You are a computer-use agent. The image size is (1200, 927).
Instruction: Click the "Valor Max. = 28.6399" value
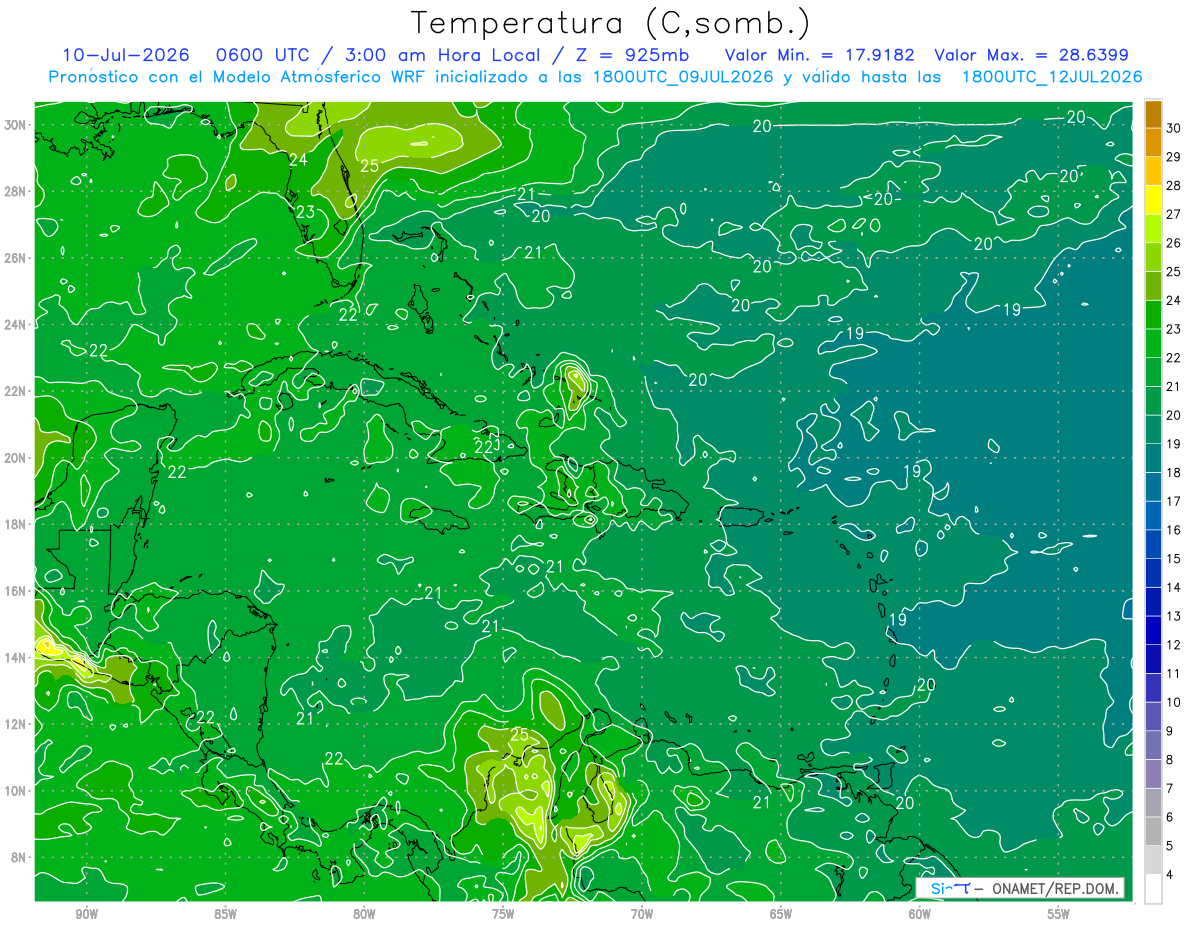(x=1030, y=55)
